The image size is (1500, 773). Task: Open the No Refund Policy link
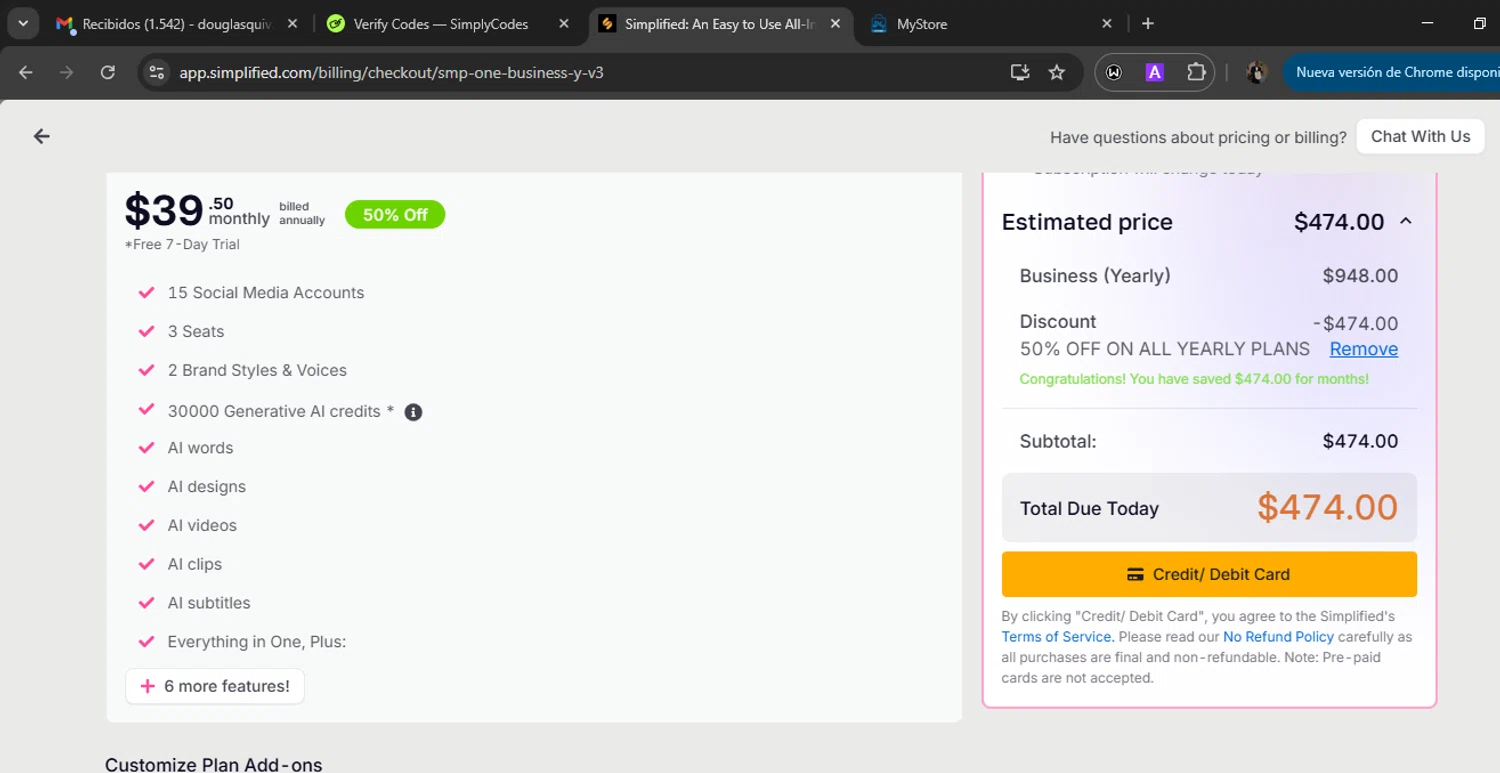point(1278,636)
